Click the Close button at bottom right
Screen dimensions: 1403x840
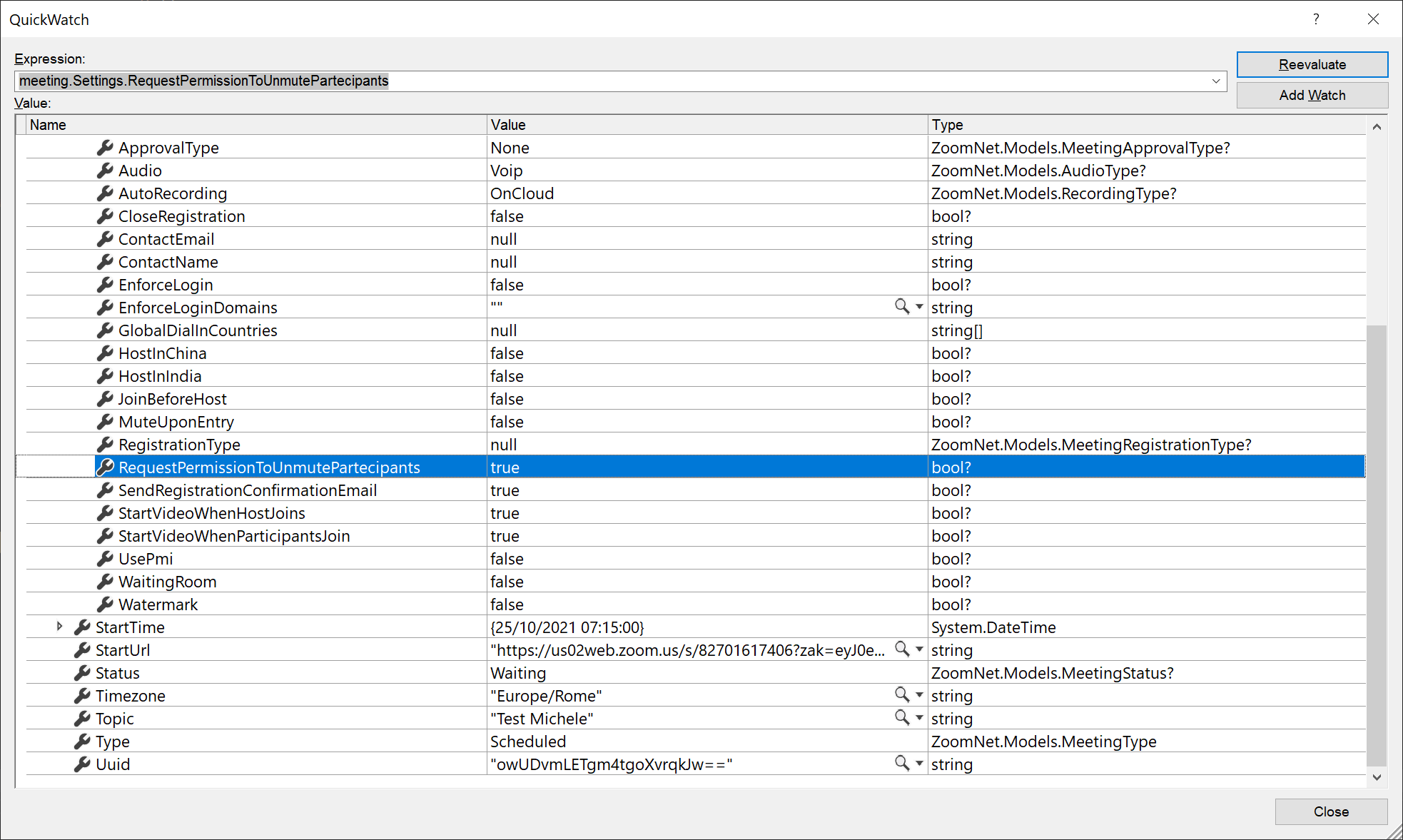click(1330, 811)
